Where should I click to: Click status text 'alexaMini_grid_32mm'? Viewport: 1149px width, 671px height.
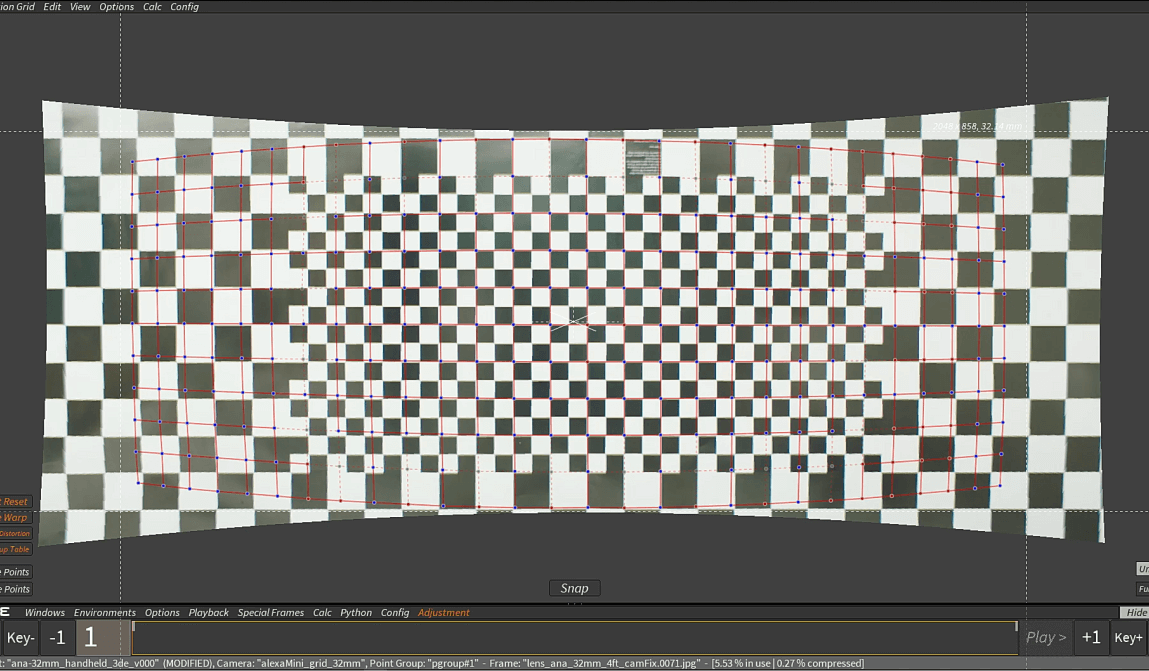point(312,663)
